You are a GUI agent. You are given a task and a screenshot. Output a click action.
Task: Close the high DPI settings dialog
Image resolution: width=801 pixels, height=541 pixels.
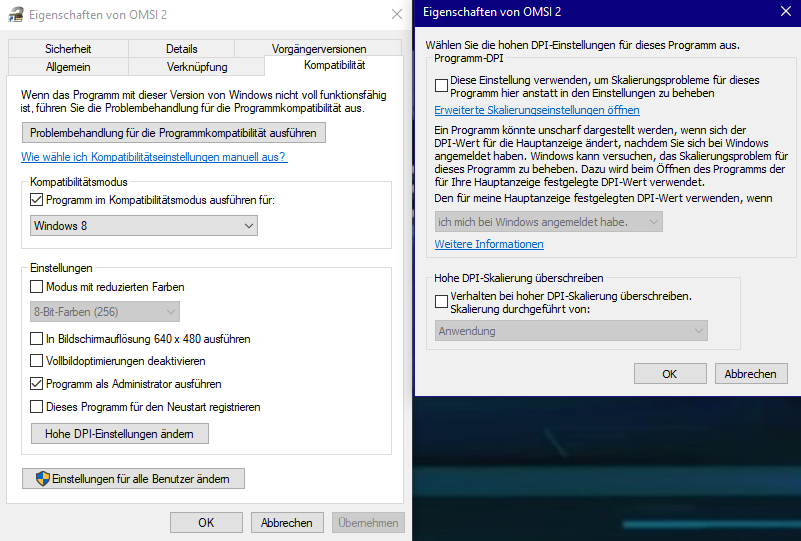[785, 11]
